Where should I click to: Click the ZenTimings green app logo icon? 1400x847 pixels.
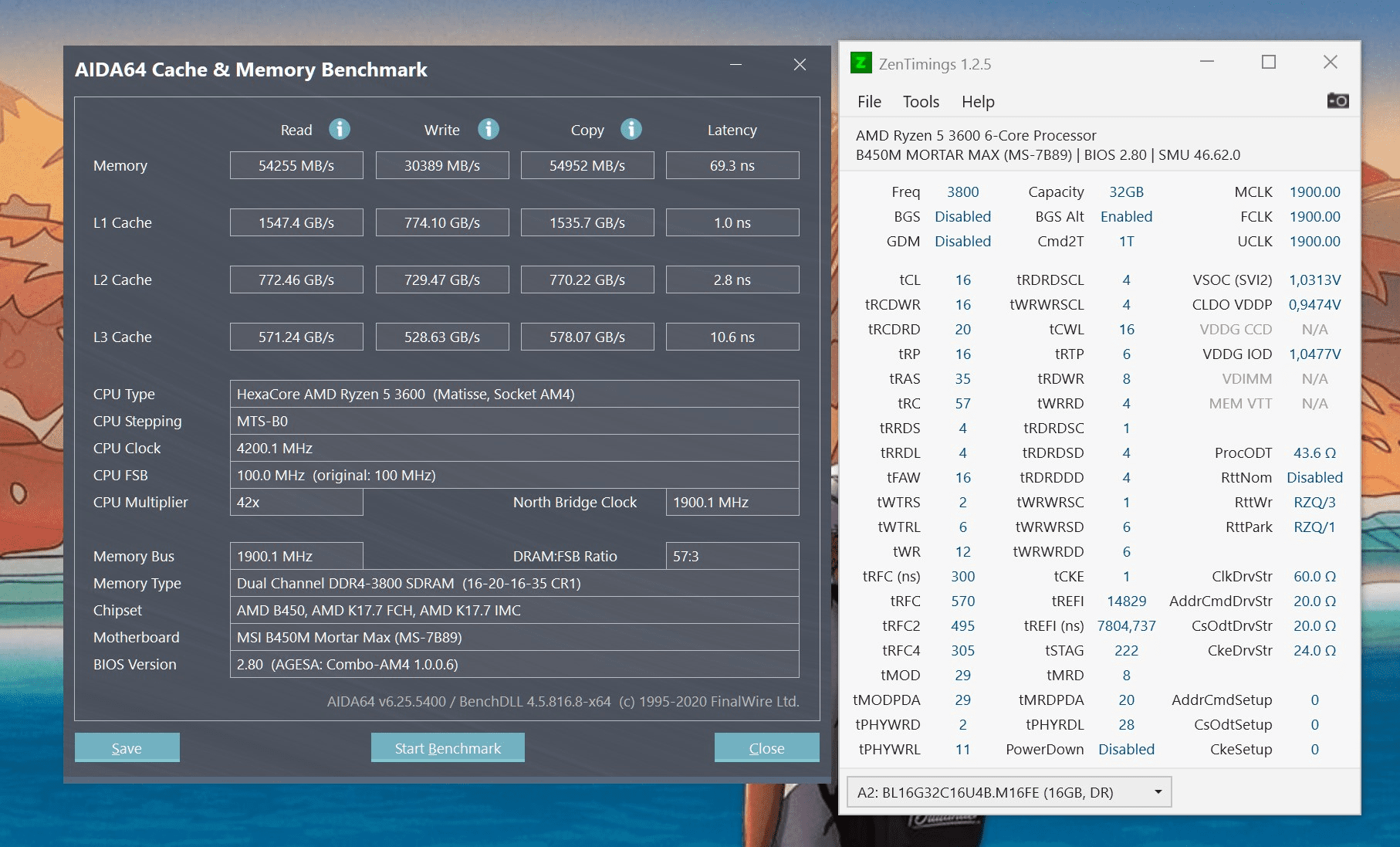point(861,63)
